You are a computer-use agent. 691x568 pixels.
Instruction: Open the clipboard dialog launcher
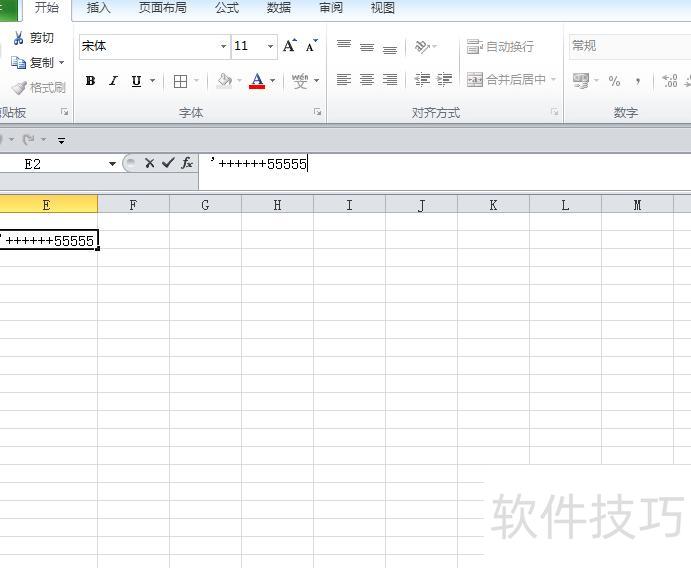pyautogui.click(x=64, y=112)
